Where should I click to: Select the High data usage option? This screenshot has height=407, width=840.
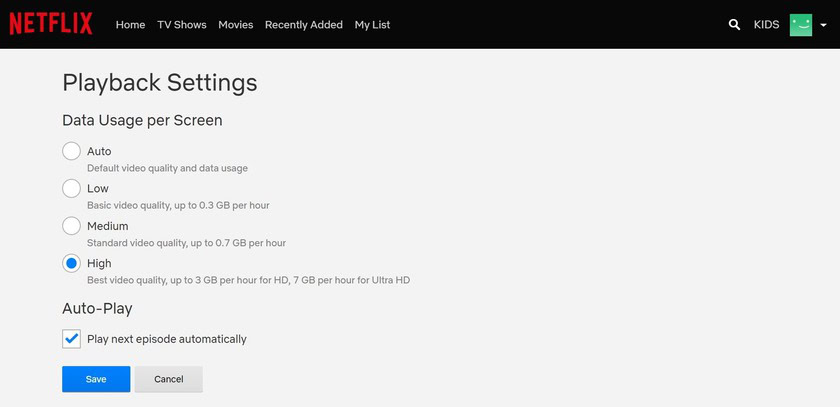coord(71,263)
